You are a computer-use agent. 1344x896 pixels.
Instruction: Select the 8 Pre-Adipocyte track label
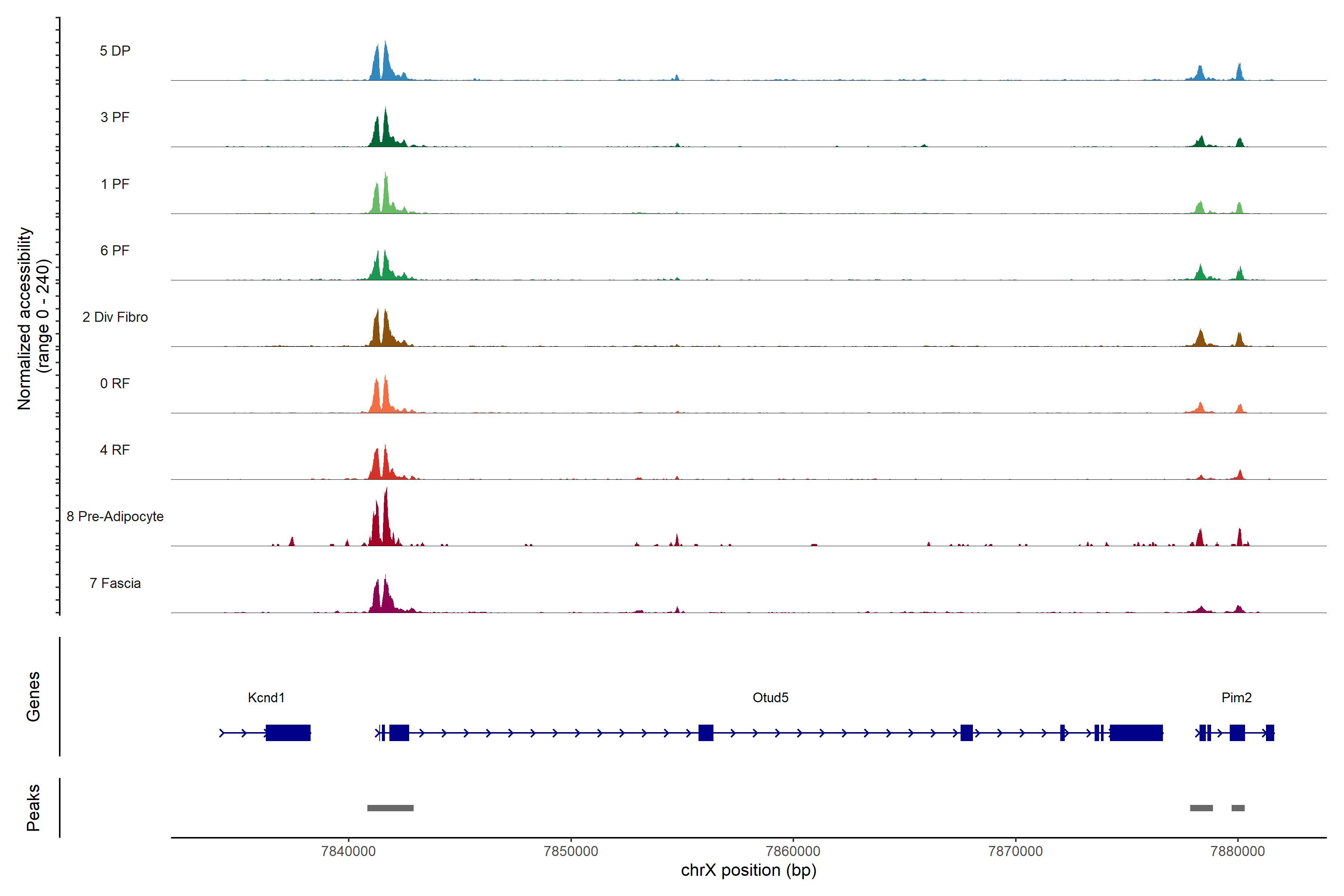click(x=115, y=516)
